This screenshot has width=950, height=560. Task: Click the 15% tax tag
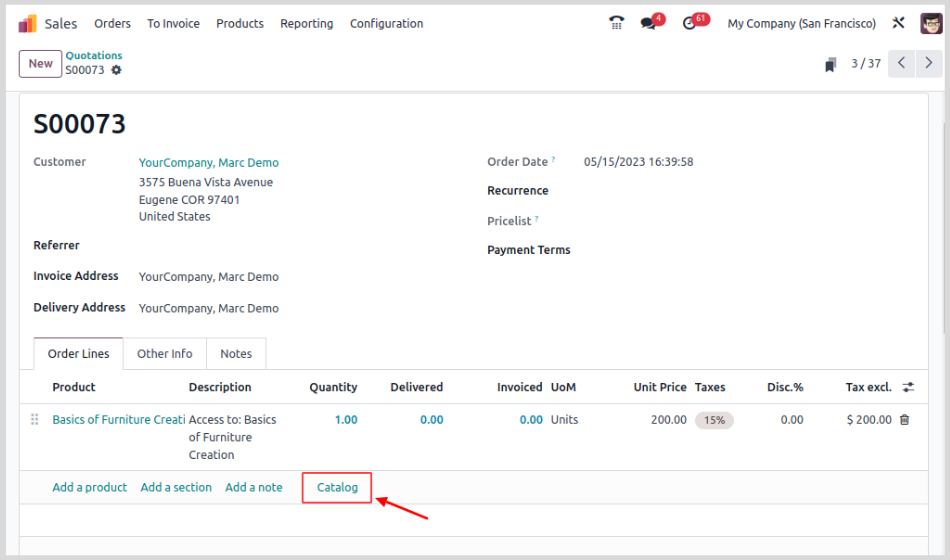click(714, 420)
